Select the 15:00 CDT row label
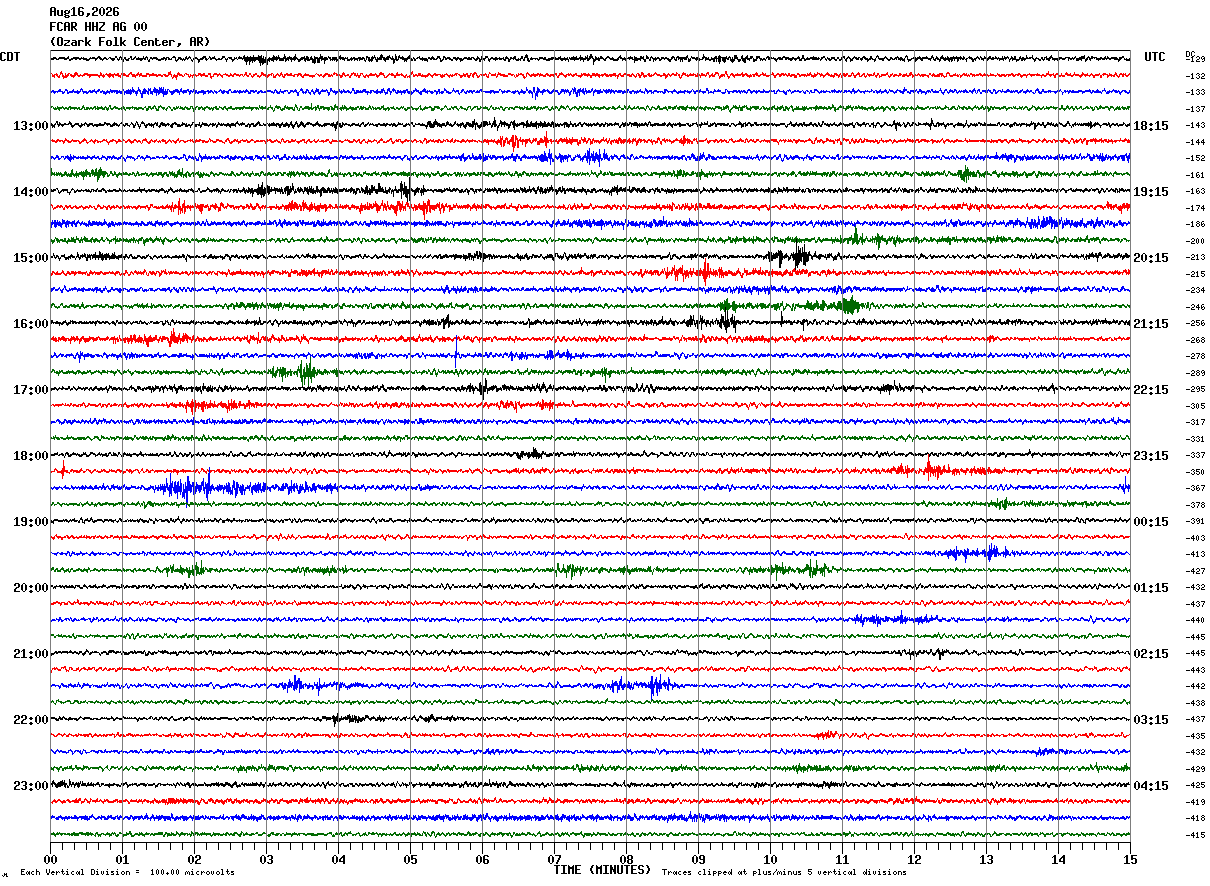 coord(30,258)
